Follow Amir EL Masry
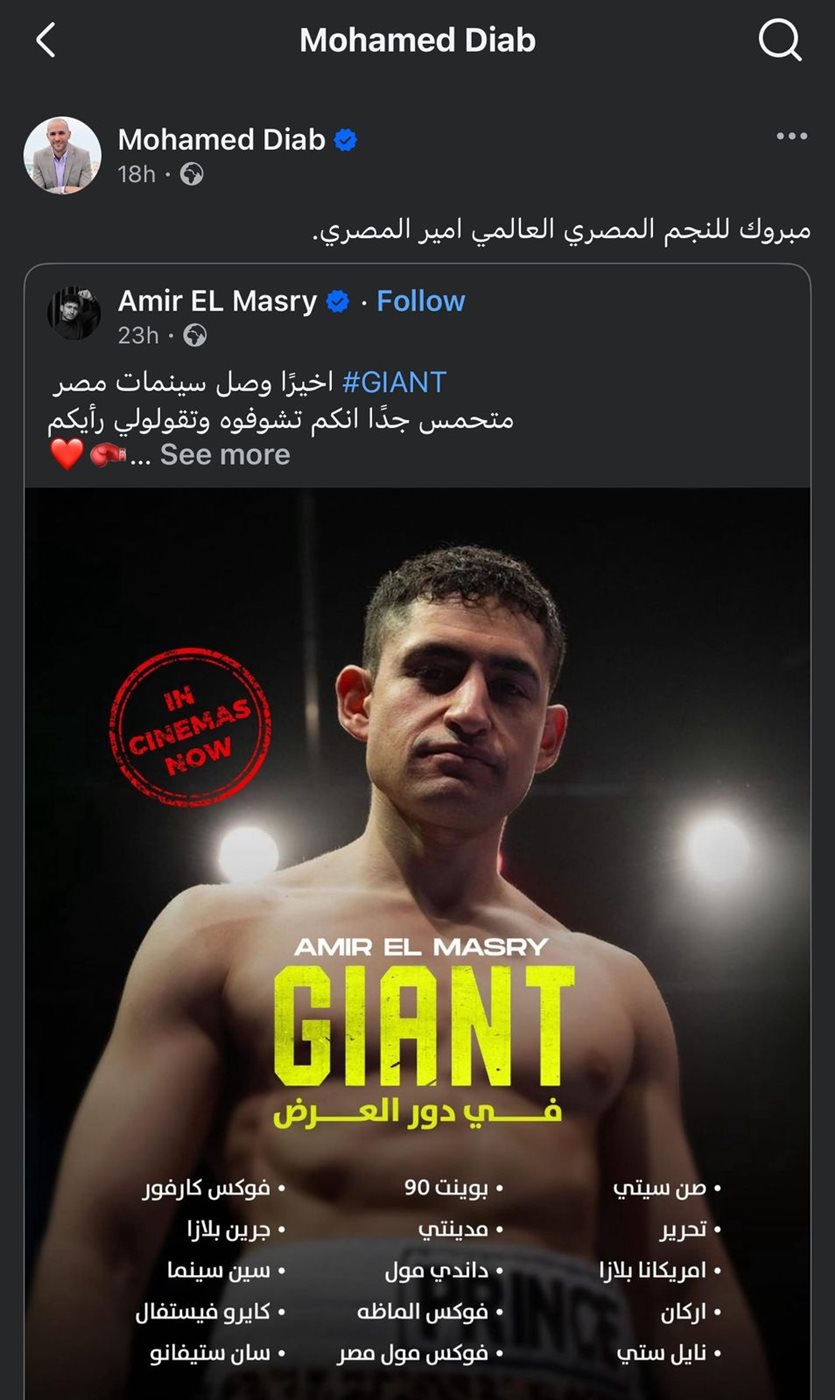 [421, 301]
